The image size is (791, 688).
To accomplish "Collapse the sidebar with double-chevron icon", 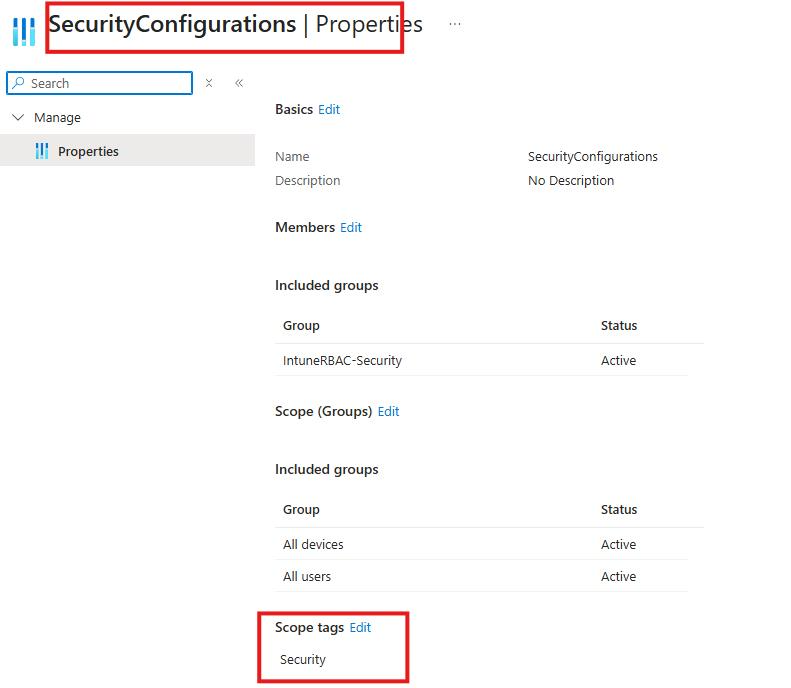I will 239,83.
